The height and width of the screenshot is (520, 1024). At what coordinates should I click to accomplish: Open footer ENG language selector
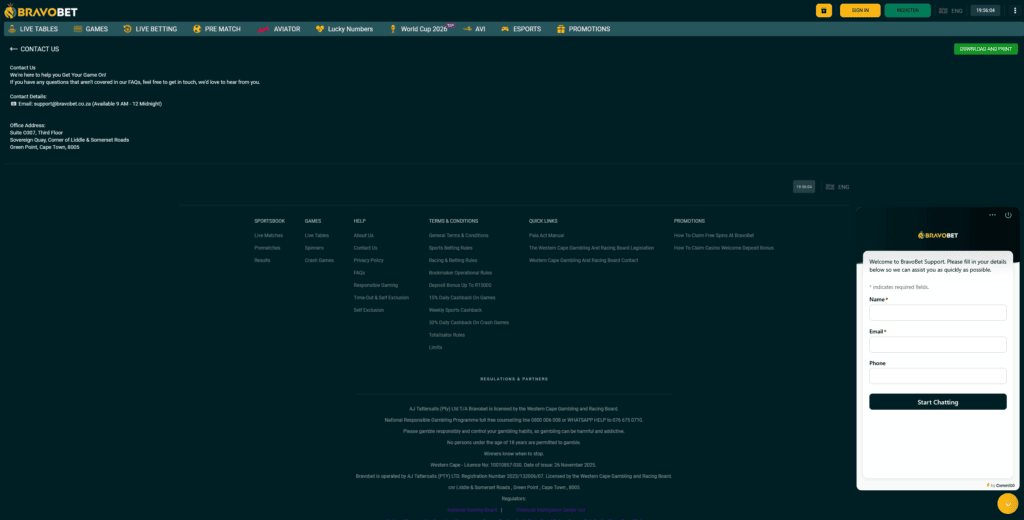837,187
